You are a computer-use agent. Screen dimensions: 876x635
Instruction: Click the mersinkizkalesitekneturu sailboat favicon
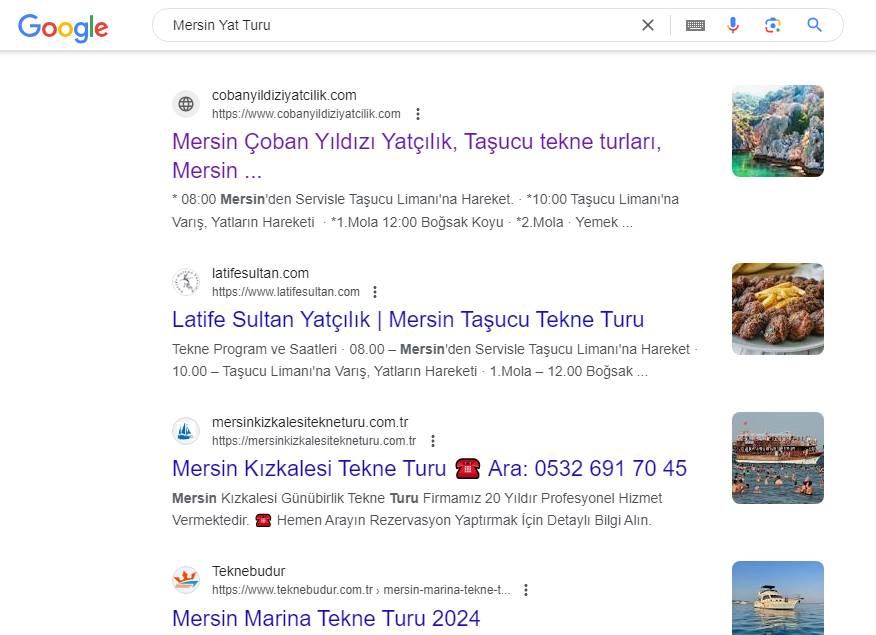coord(186,431)
